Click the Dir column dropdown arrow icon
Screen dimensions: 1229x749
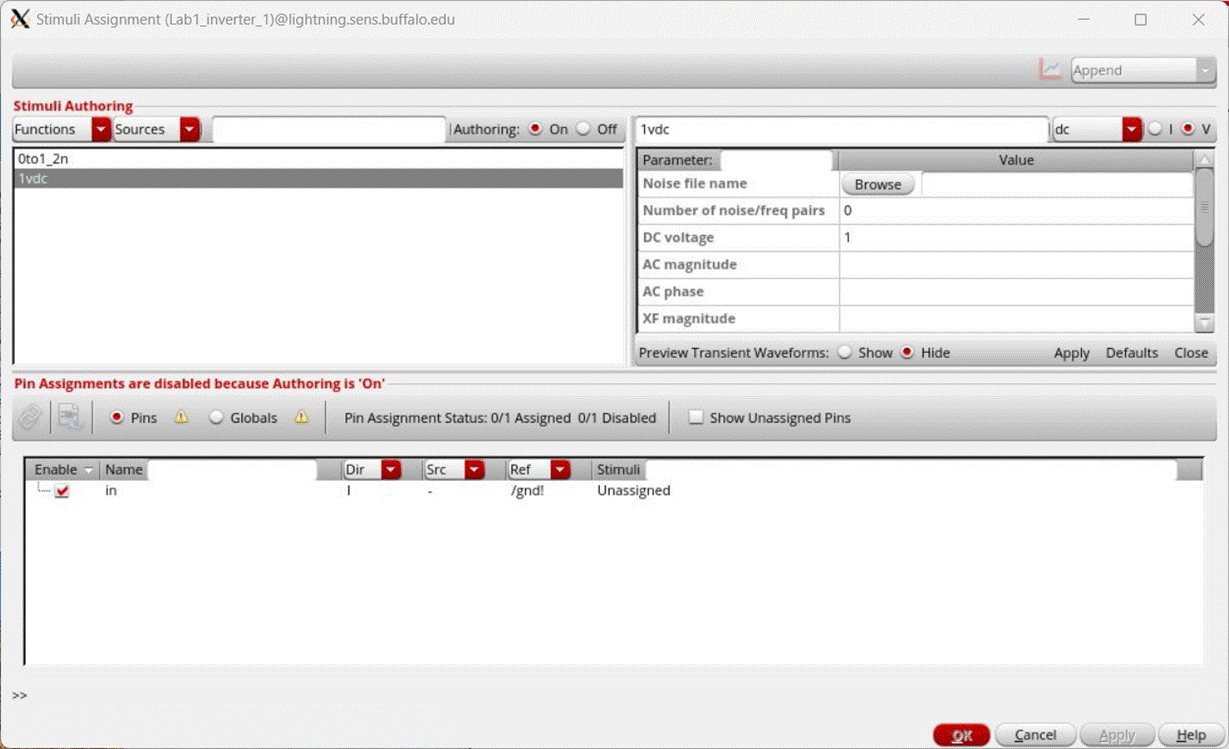(x=390, y=469)
